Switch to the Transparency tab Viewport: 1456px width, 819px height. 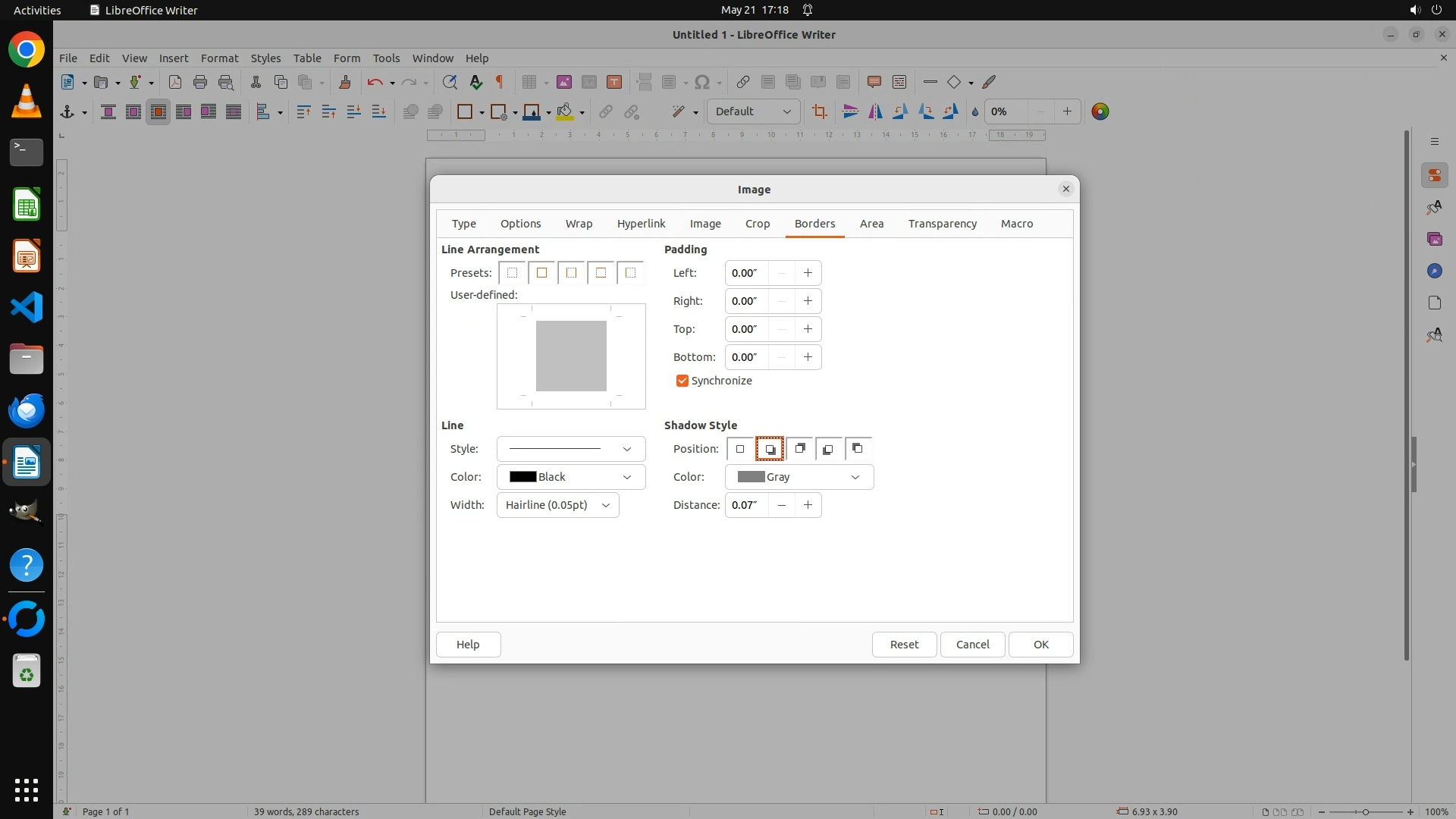(942, 224)
